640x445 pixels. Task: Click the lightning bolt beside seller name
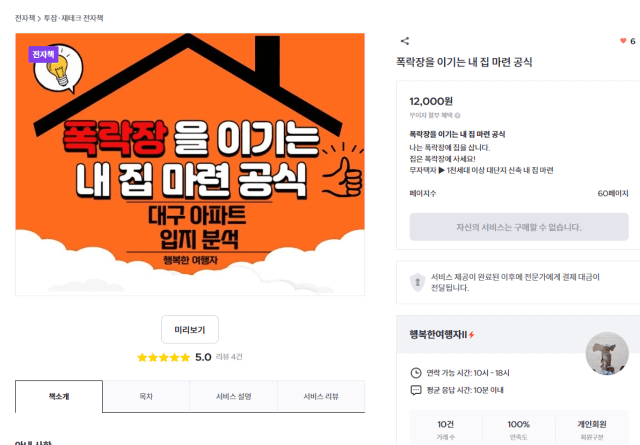pyautogui.click(x=471, y=335)
